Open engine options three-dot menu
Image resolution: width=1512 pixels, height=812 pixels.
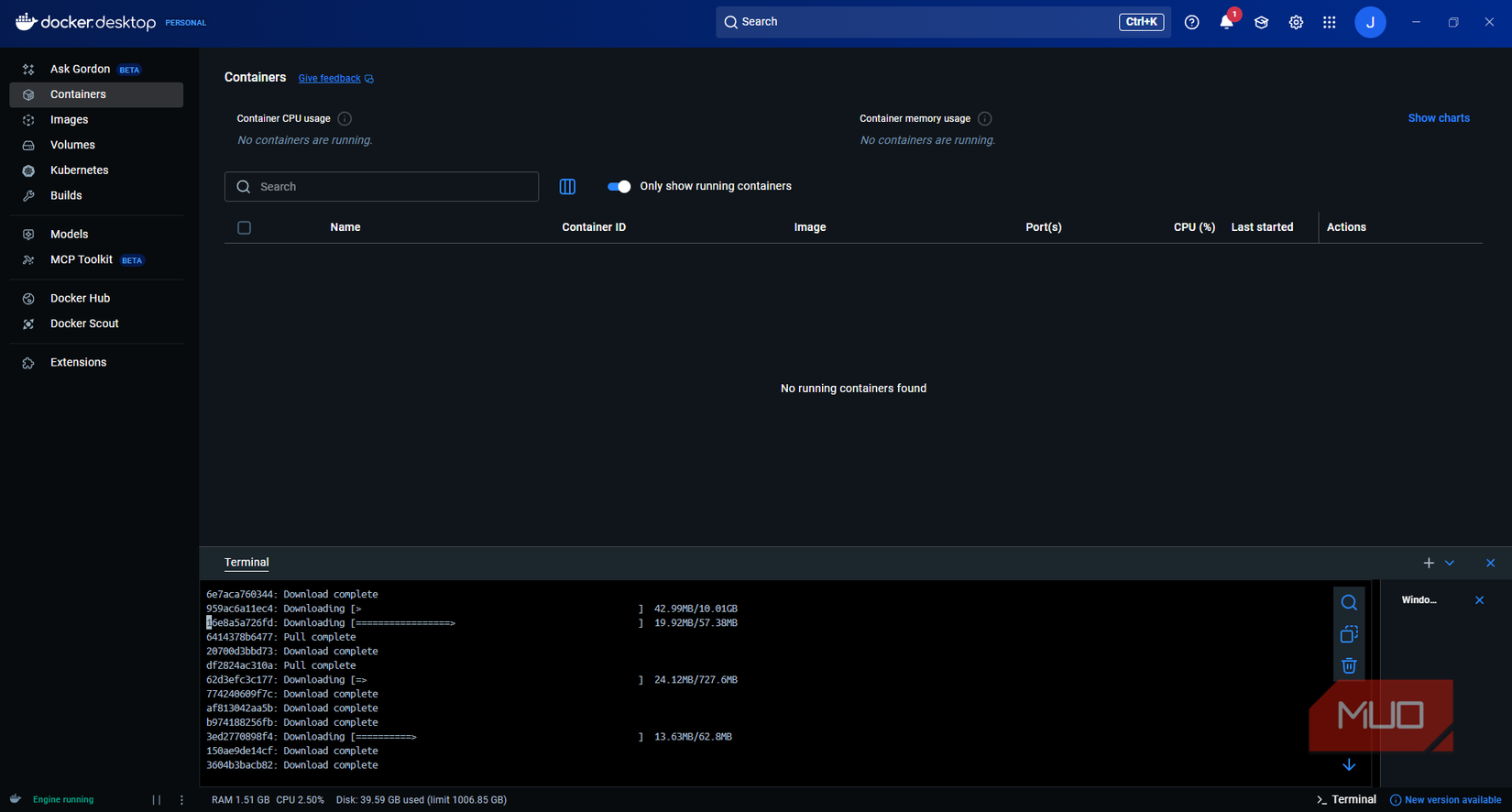[x=181, y=800]
